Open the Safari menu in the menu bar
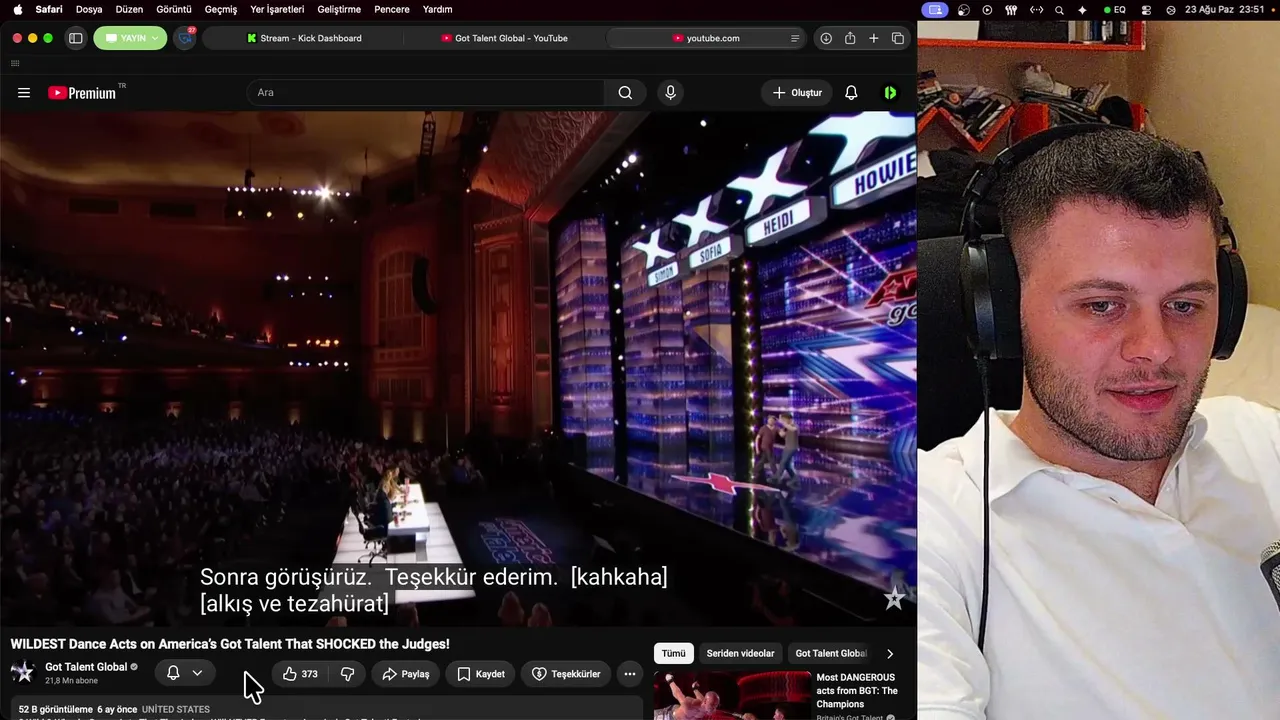This screenshot has height=720, width=1280. pyautogui.click(x=49, y=9)
